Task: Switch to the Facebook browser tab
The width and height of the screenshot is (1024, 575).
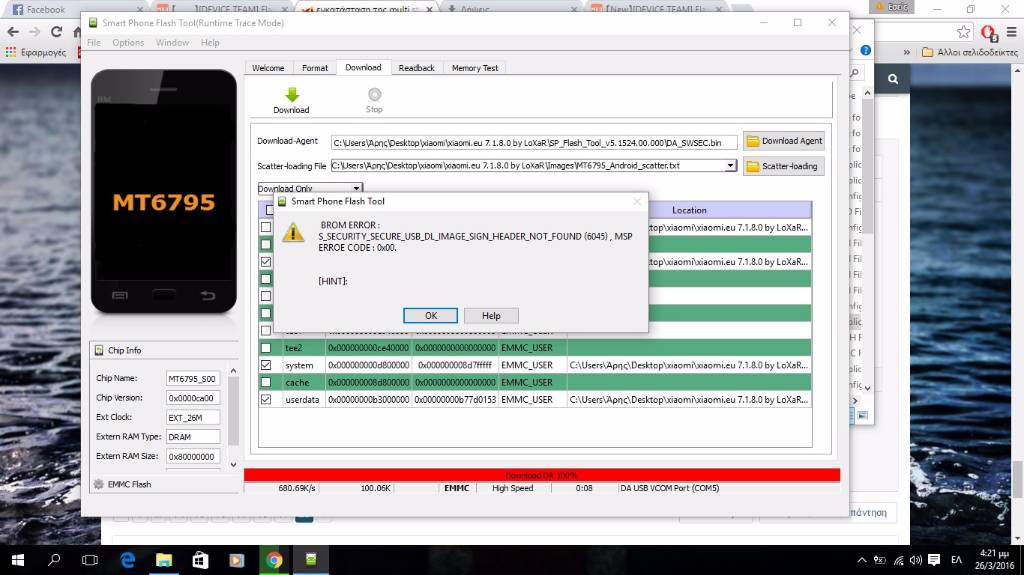Action: coord(76,9)
